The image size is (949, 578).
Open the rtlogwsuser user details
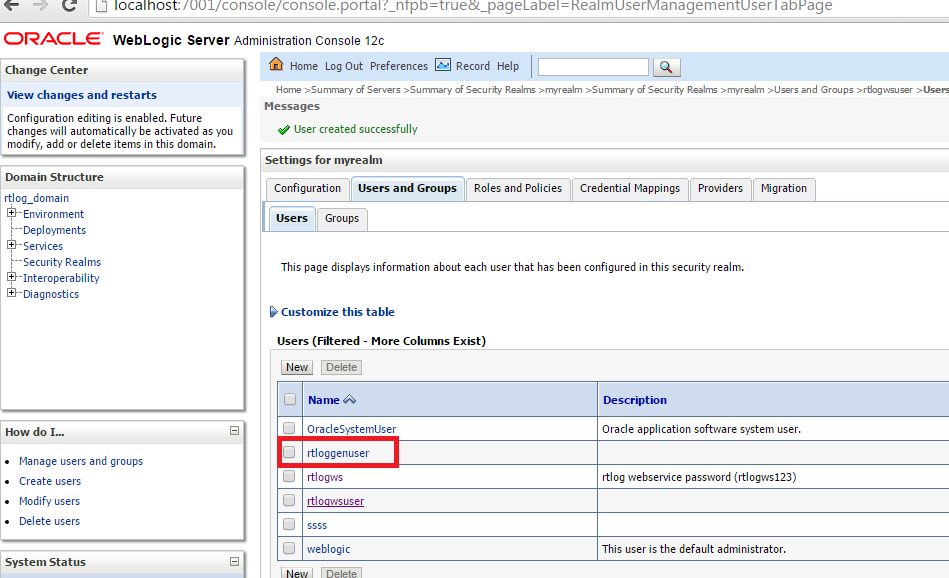click(x=335, y=500)
